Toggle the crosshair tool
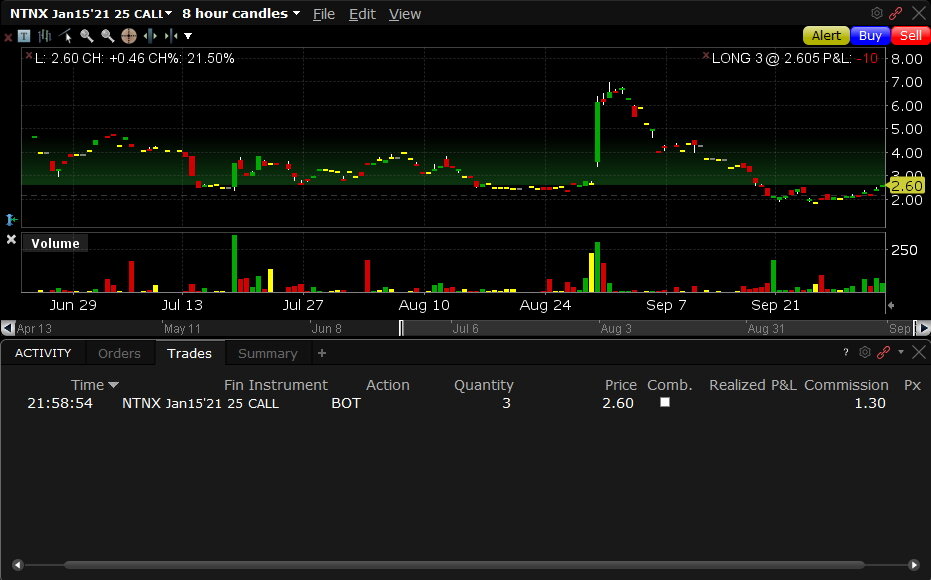This screenshot has width=931, height=580. tap(129, 36)
